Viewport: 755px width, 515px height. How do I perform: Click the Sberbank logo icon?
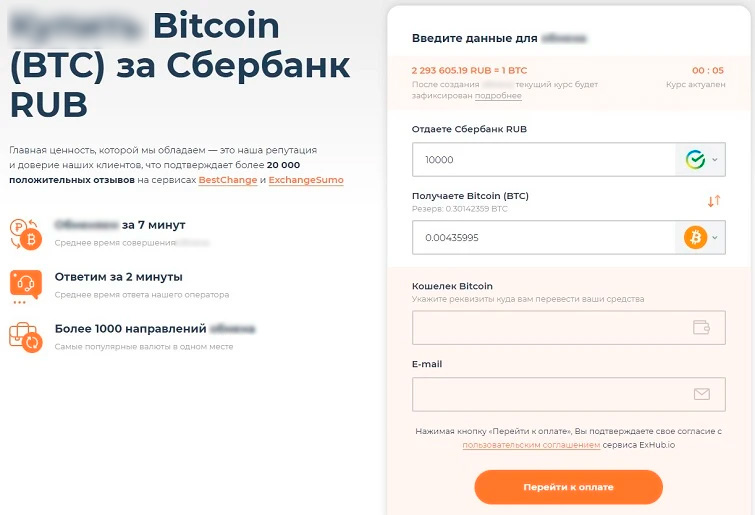[695, 160]
